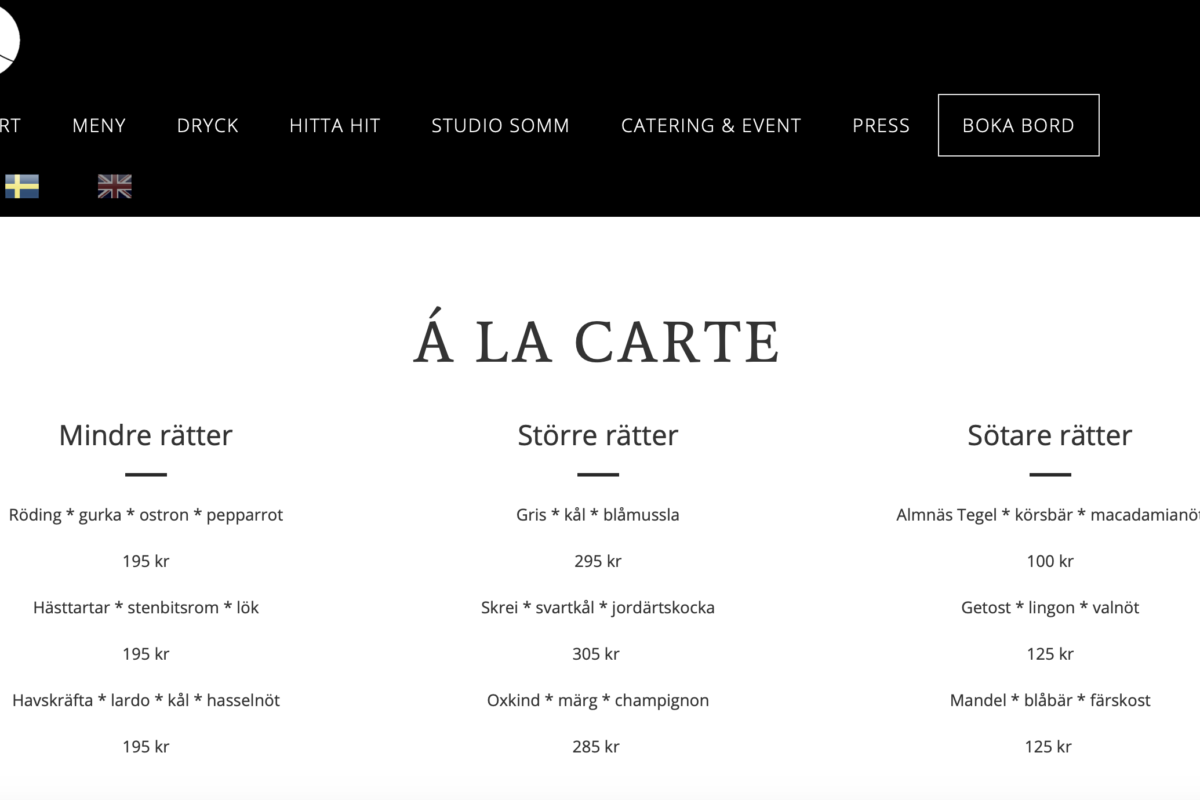Select the Getost lingon valnöt dessert
The height and width of the screenshot is (800, 1200).
click(x=1050, y=607)
